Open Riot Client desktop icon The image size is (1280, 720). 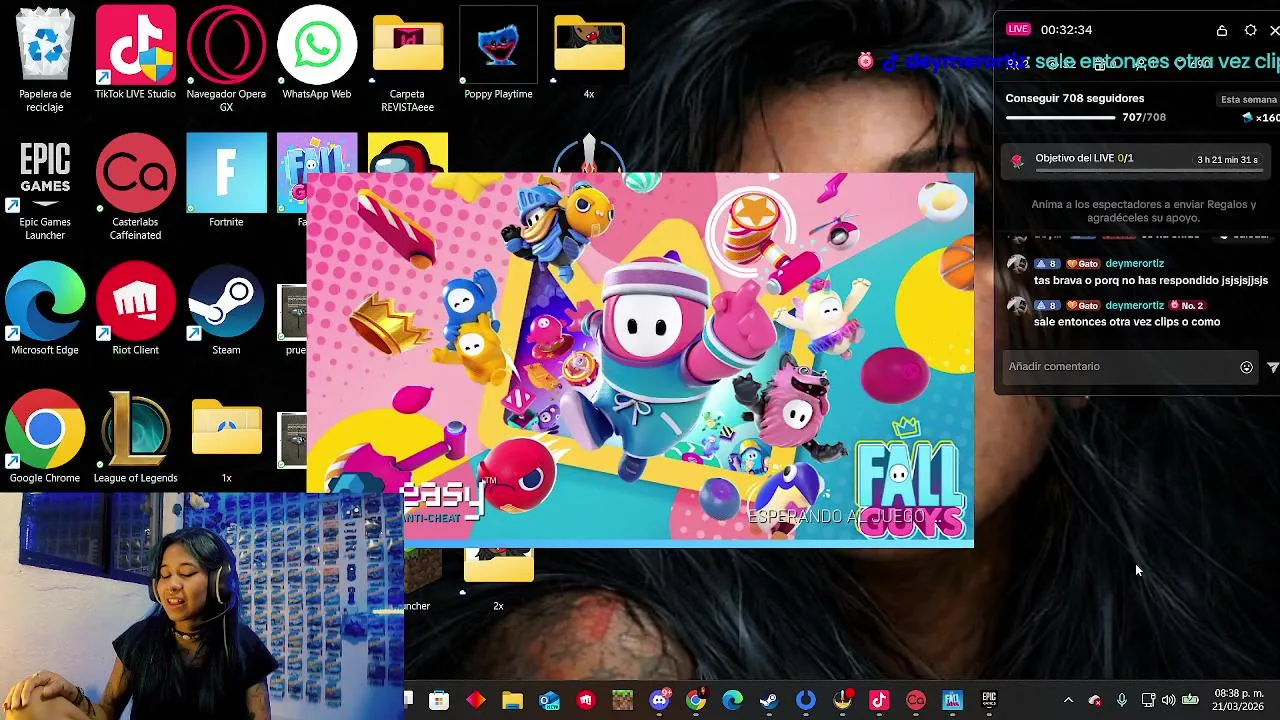pos(135,308)
